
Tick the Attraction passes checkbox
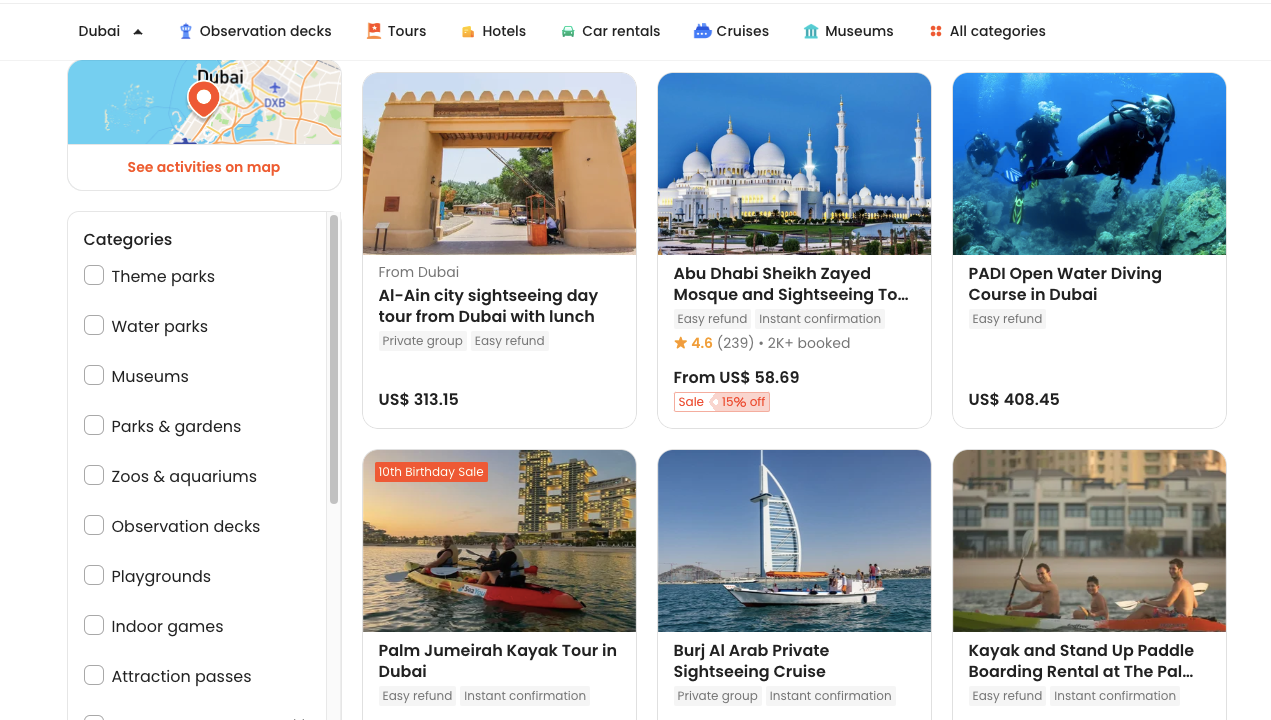pos(94,675)
